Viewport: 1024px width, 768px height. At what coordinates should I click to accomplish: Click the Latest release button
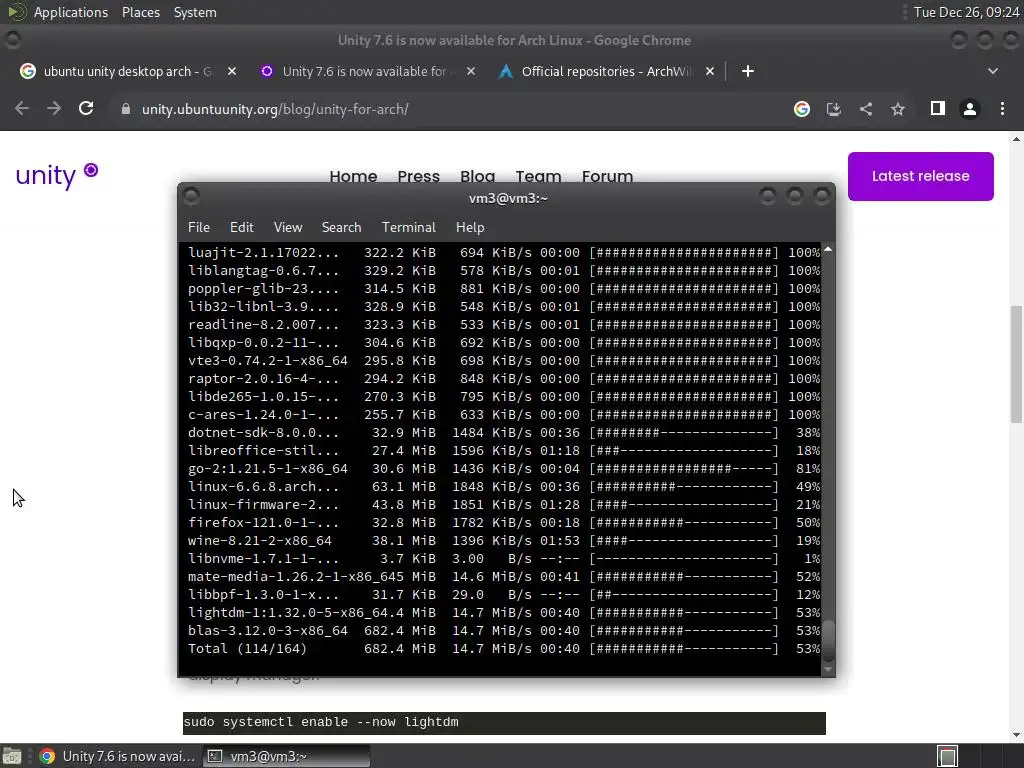(x=920, y=176)
